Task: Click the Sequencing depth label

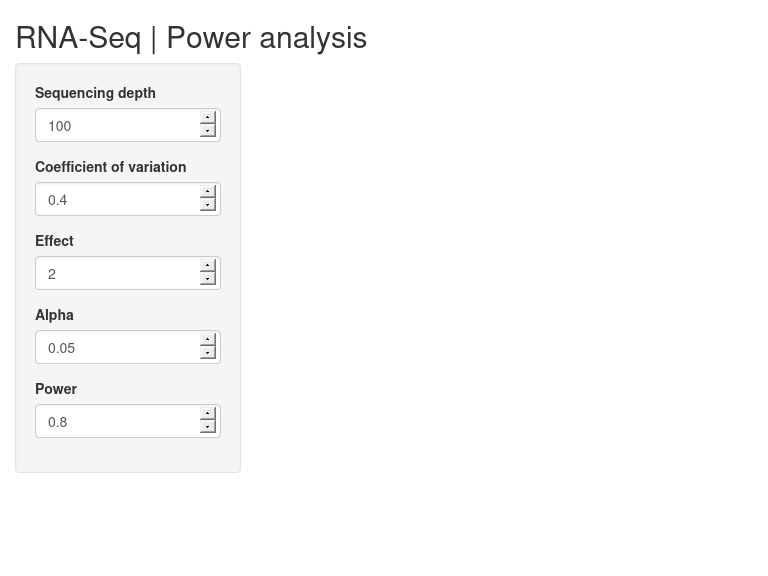Action: [x=96, y=93]
